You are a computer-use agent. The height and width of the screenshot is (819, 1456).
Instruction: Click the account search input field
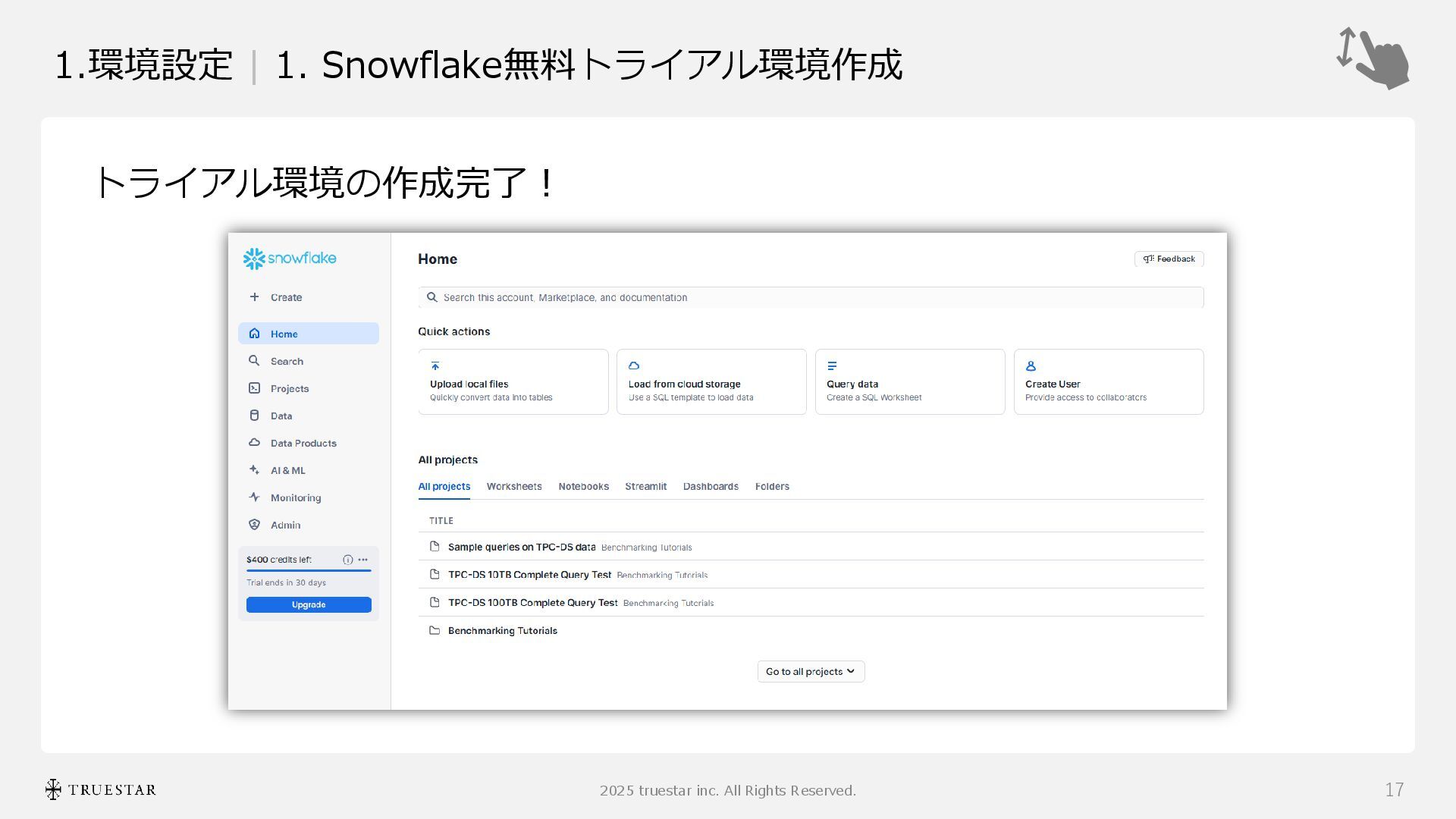pyautogui.click(x=811, y=297)
